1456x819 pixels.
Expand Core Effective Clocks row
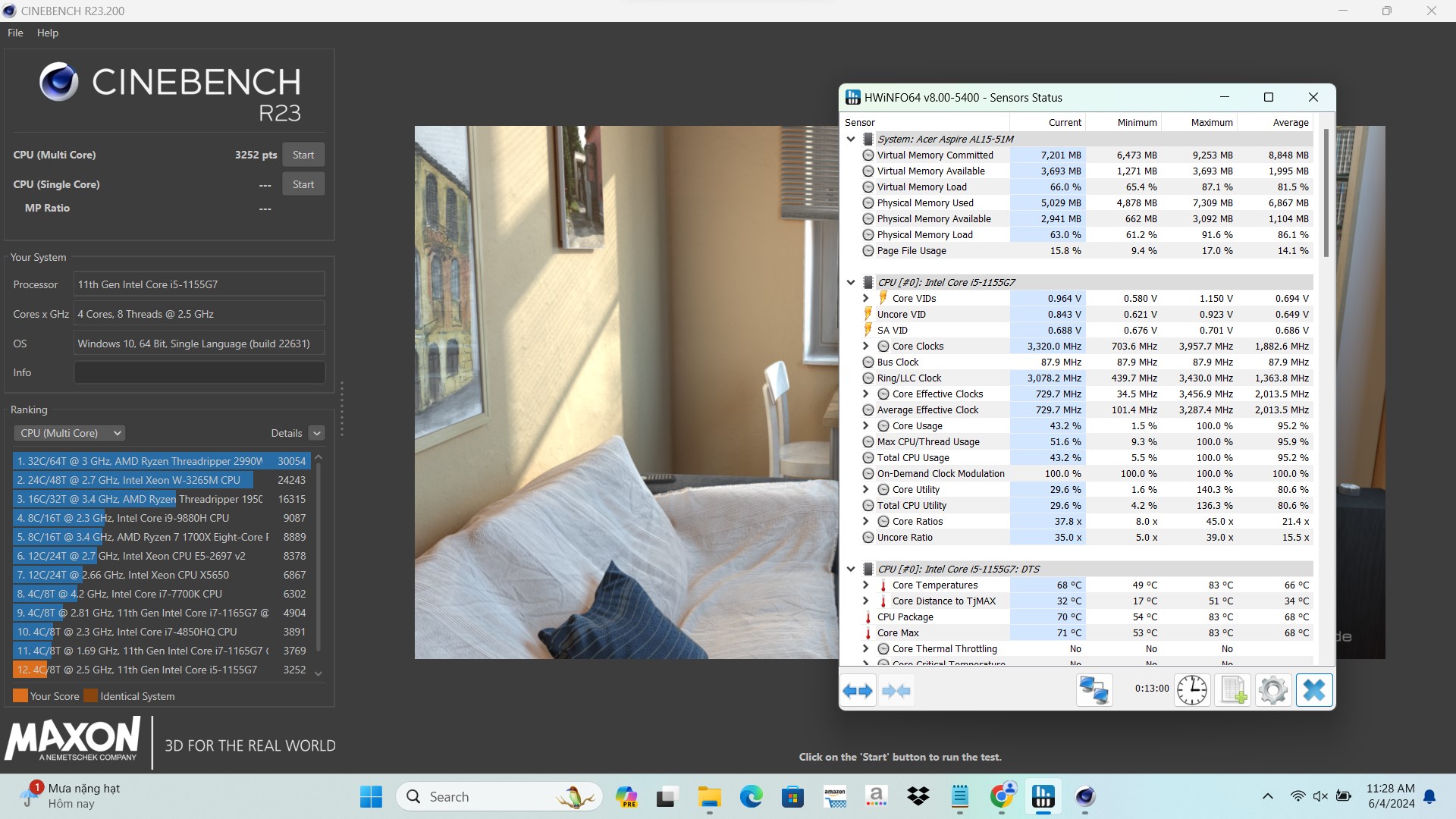866,394
